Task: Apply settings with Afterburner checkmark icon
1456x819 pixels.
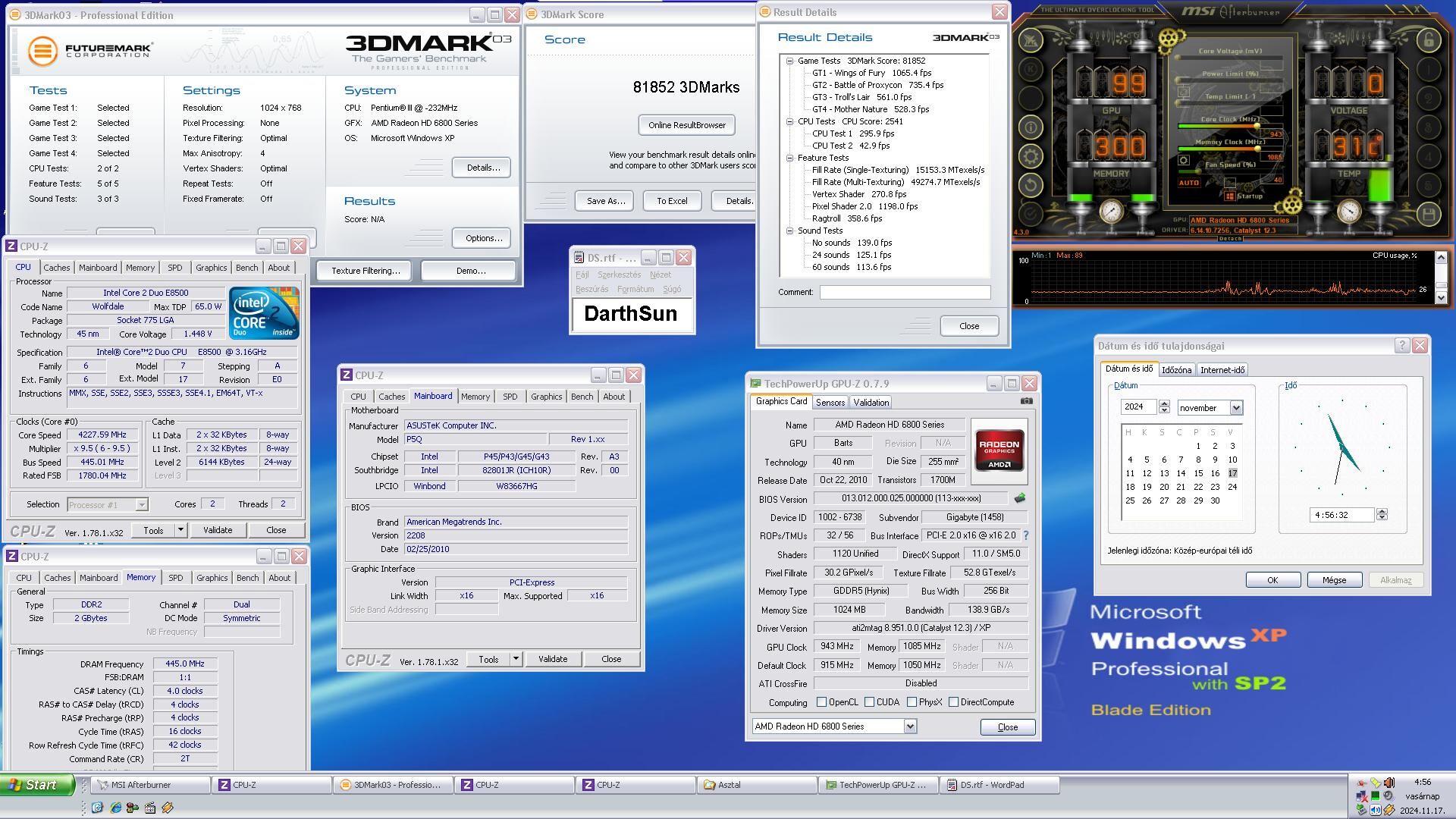Action: tap(1030, 214)
